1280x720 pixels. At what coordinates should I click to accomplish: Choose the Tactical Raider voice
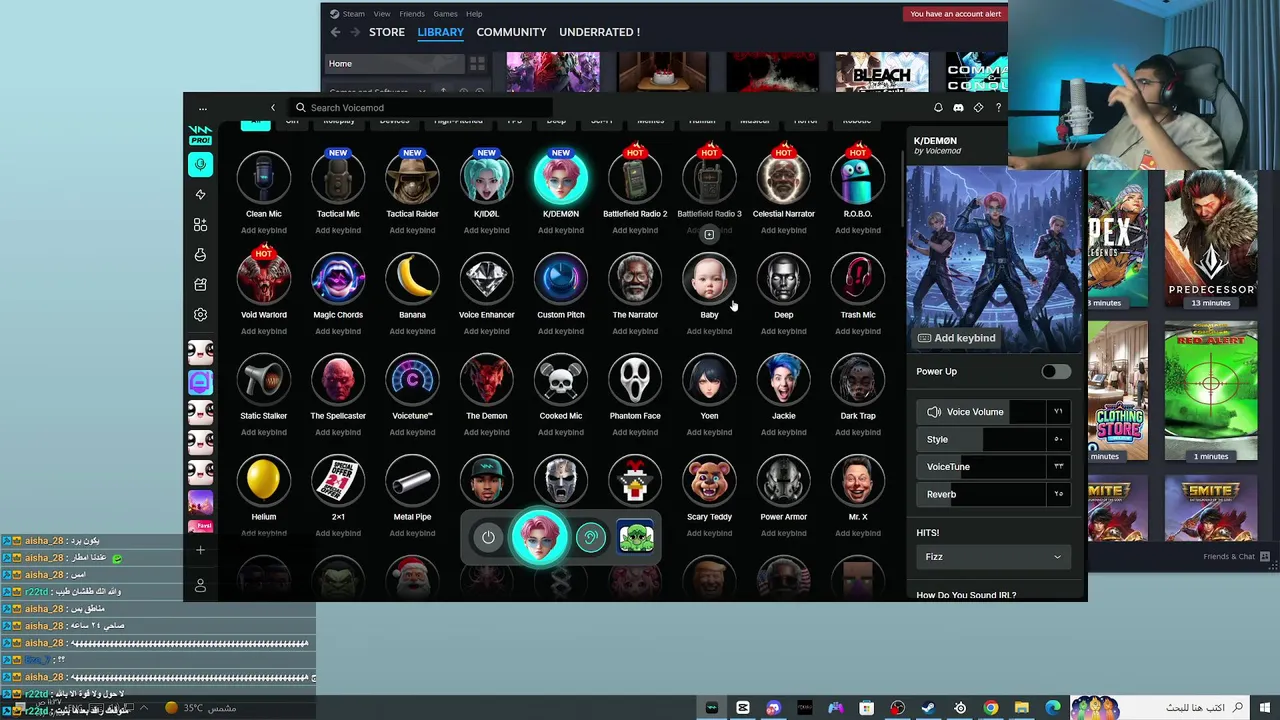pos(412,178)
